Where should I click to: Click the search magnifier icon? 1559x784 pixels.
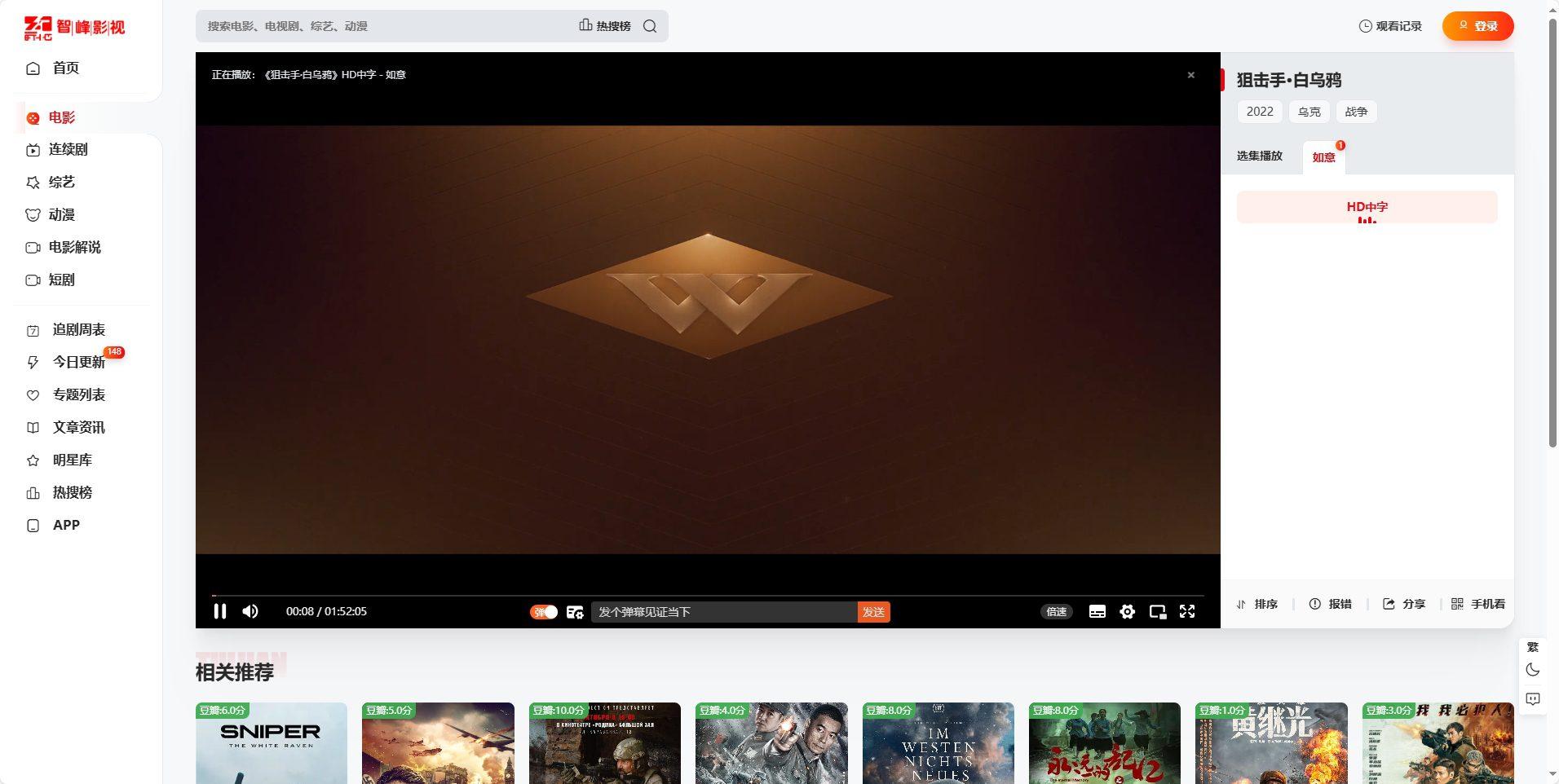650,26
